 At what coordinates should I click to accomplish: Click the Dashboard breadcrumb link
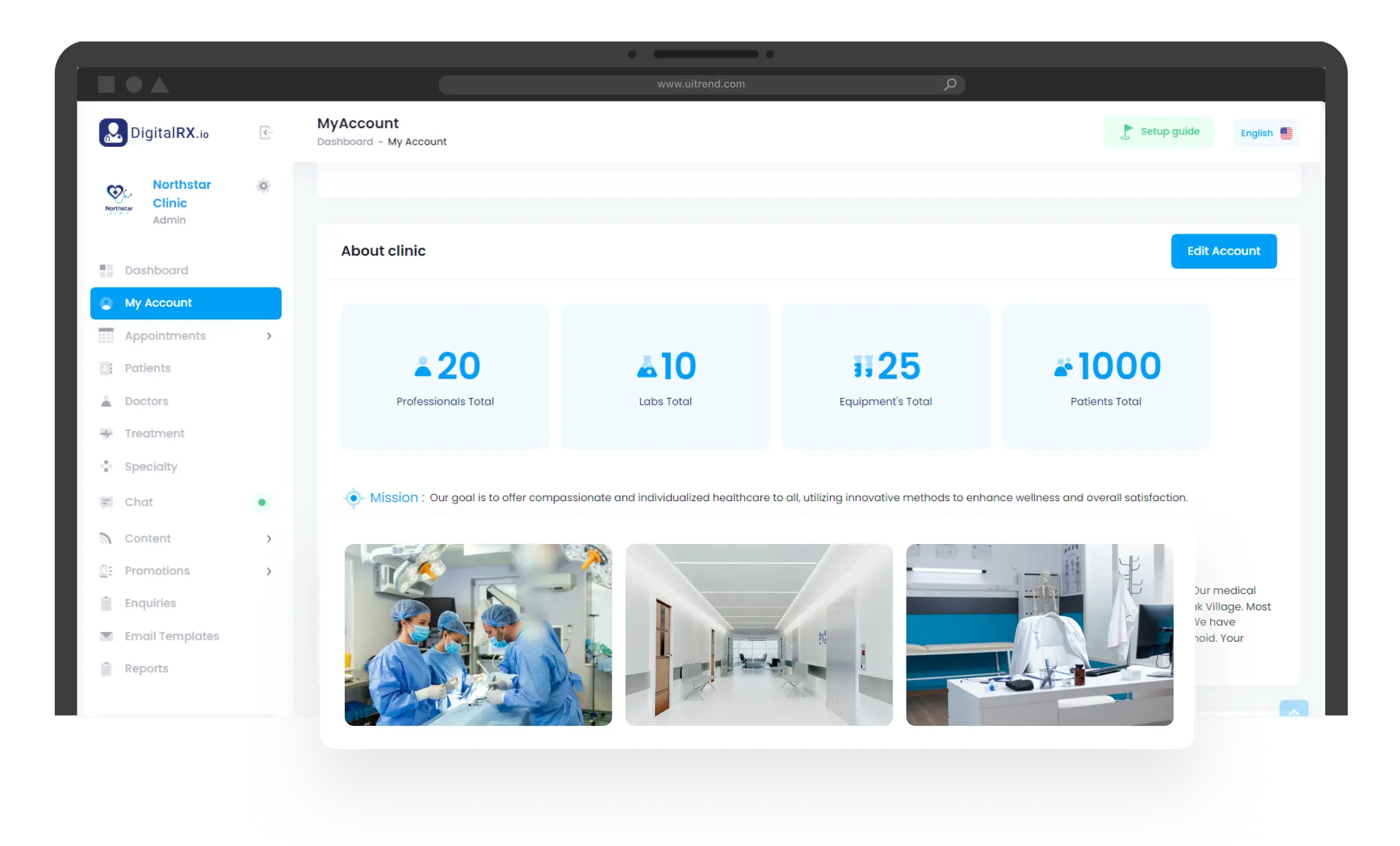345,142
